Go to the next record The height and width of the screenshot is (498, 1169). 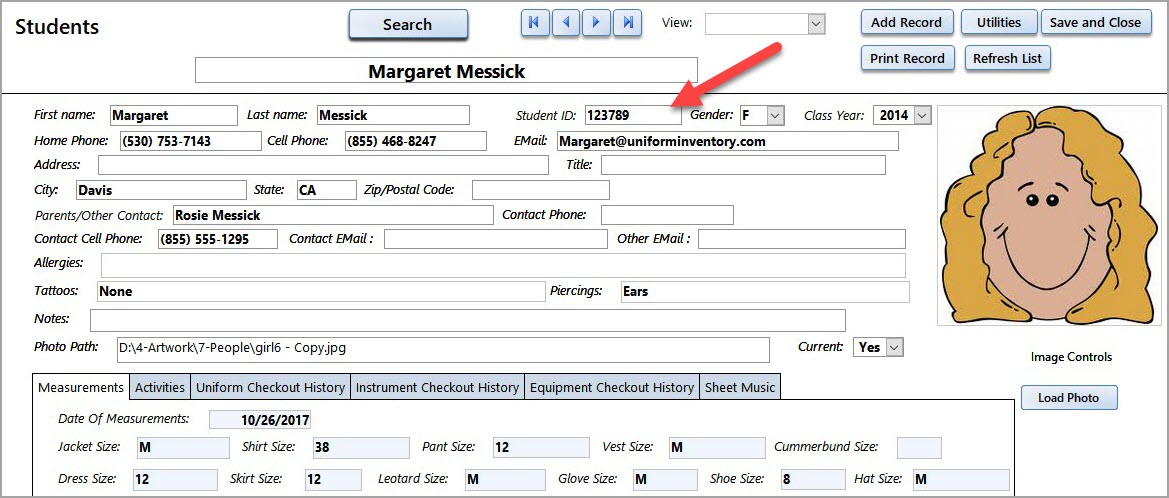pyautogui.click(x=597, y=24)
